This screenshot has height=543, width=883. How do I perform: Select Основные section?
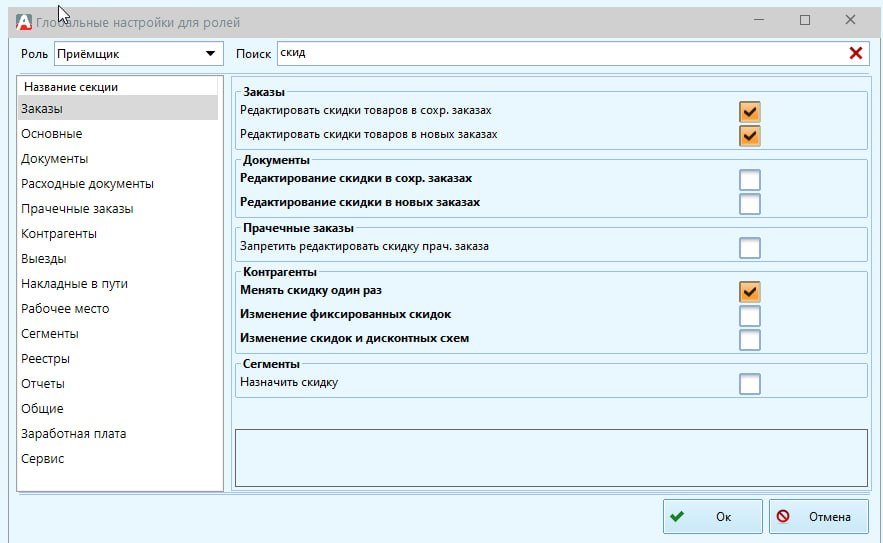(x=118, y=133)
